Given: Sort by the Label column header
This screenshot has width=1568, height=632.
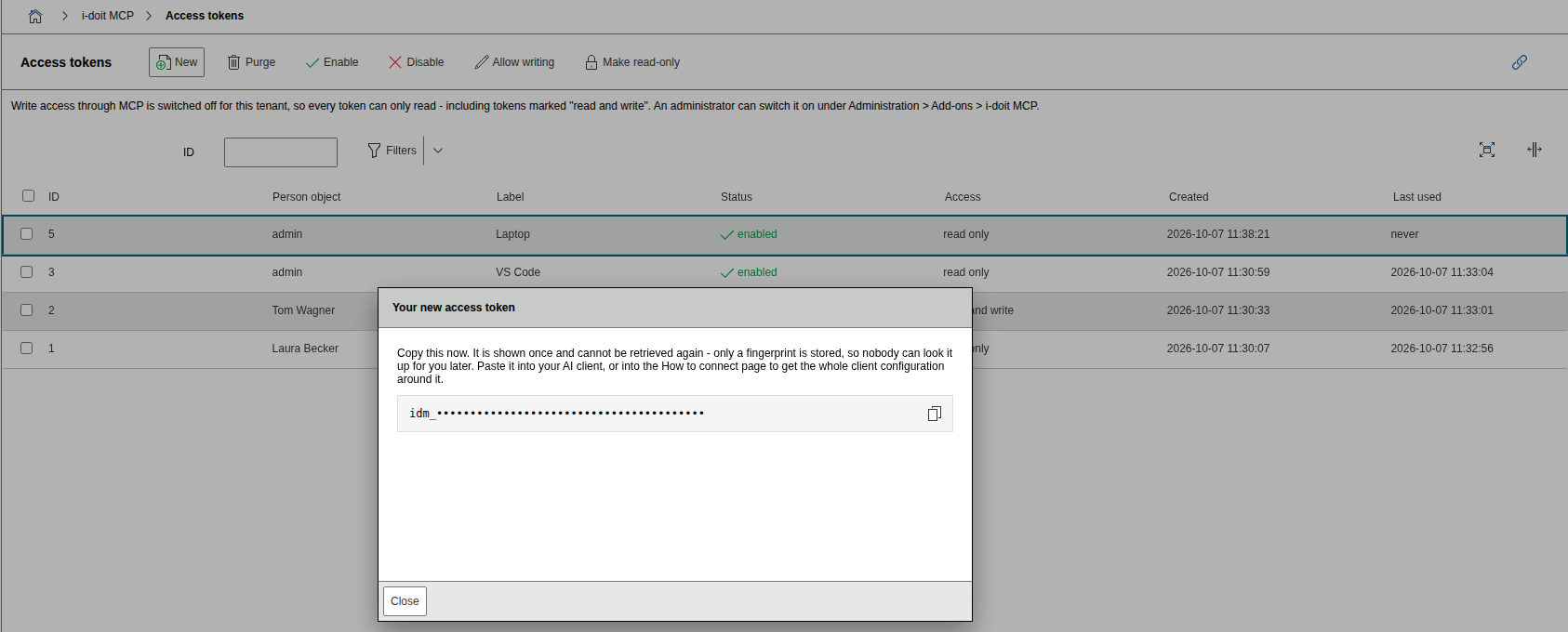Looking at the screenshot, I should 510,197.
